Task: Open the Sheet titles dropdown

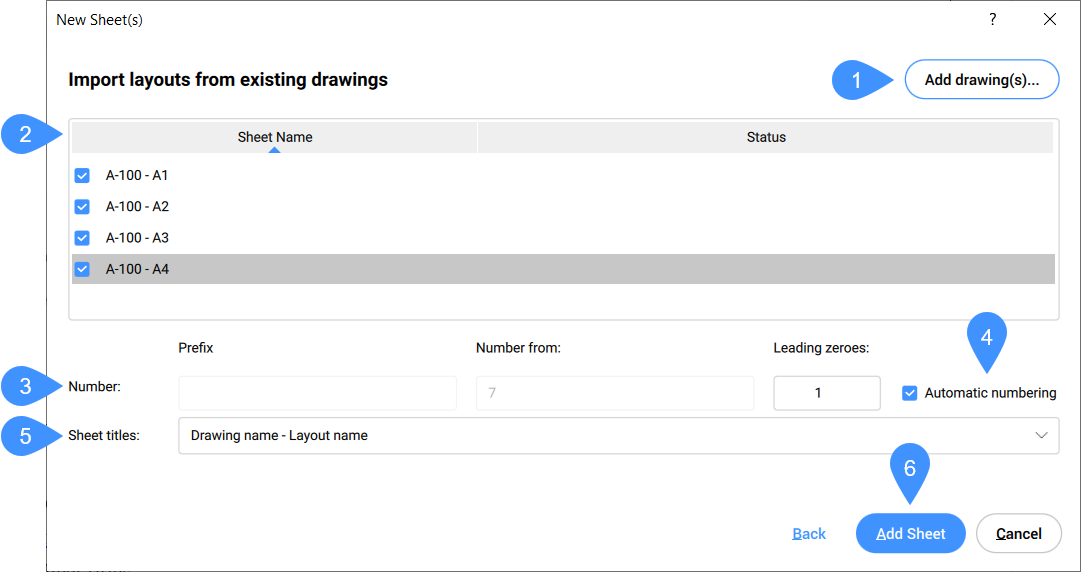Action: coord(617,436)
